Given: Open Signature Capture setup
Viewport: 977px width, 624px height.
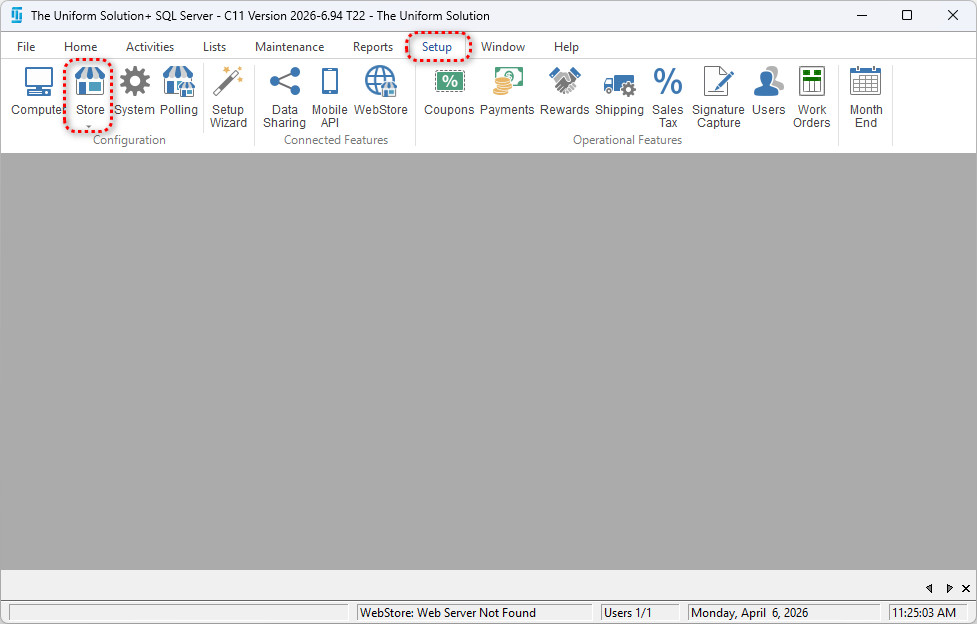Looking at the screenshot, I should 718,97.
